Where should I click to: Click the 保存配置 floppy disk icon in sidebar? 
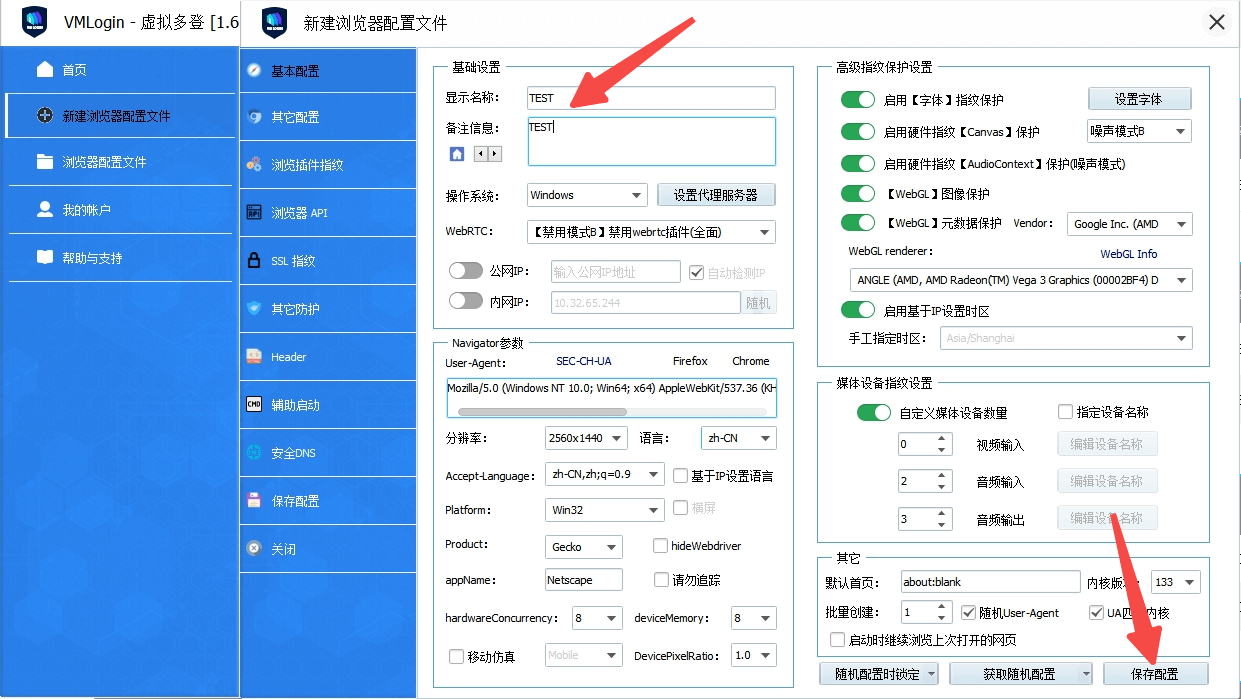click(254, 501)
